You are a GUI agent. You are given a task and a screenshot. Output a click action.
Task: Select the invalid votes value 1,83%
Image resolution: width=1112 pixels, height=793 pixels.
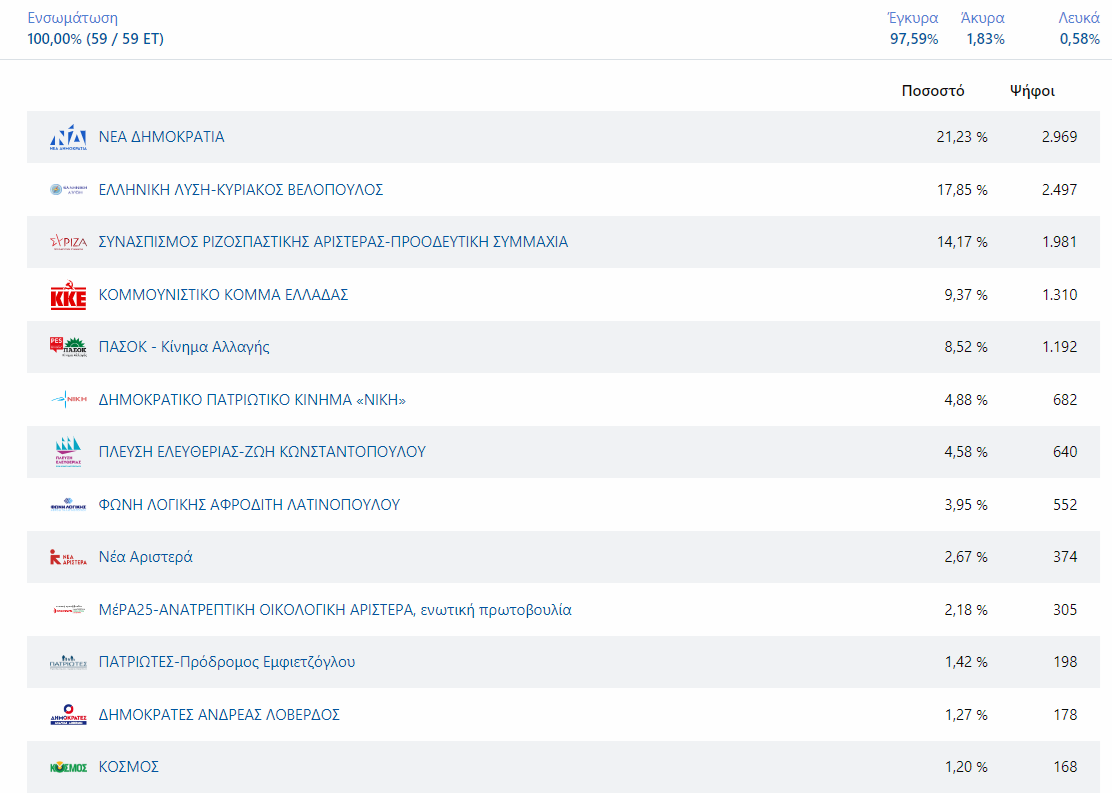click(986, 39)
